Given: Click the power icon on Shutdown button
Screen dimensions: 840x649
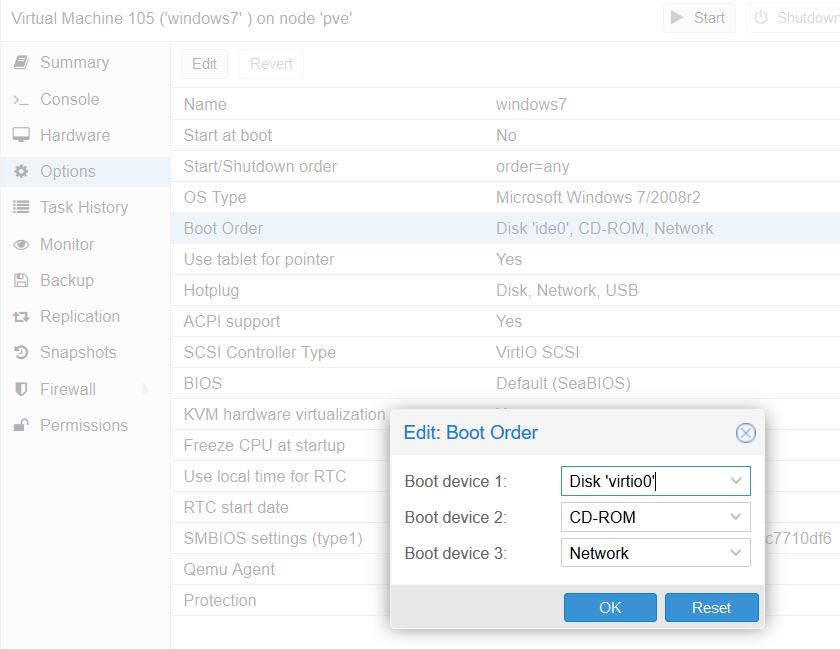Looking at the screenshot, I should (x=761, y=18).
